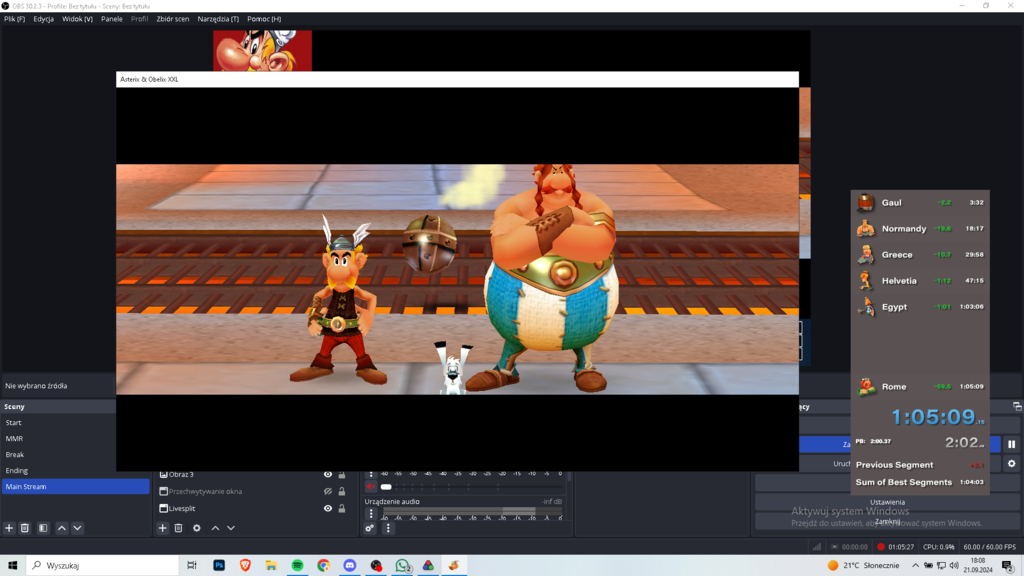Click the Ustawienia button
This screenshot has height=576, width=1024.
point(887,502)
